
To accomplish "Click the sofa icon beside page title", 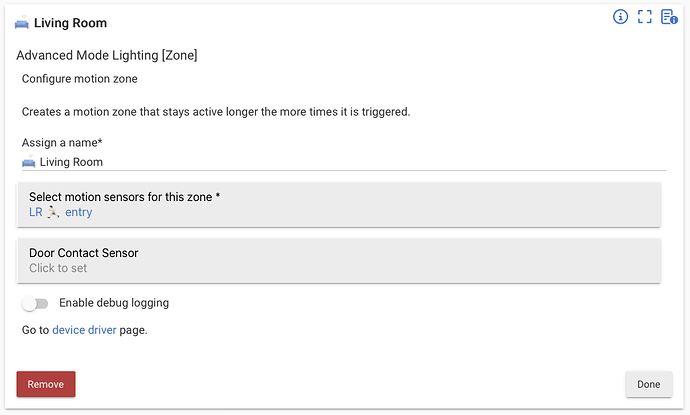I will (23, 23).
